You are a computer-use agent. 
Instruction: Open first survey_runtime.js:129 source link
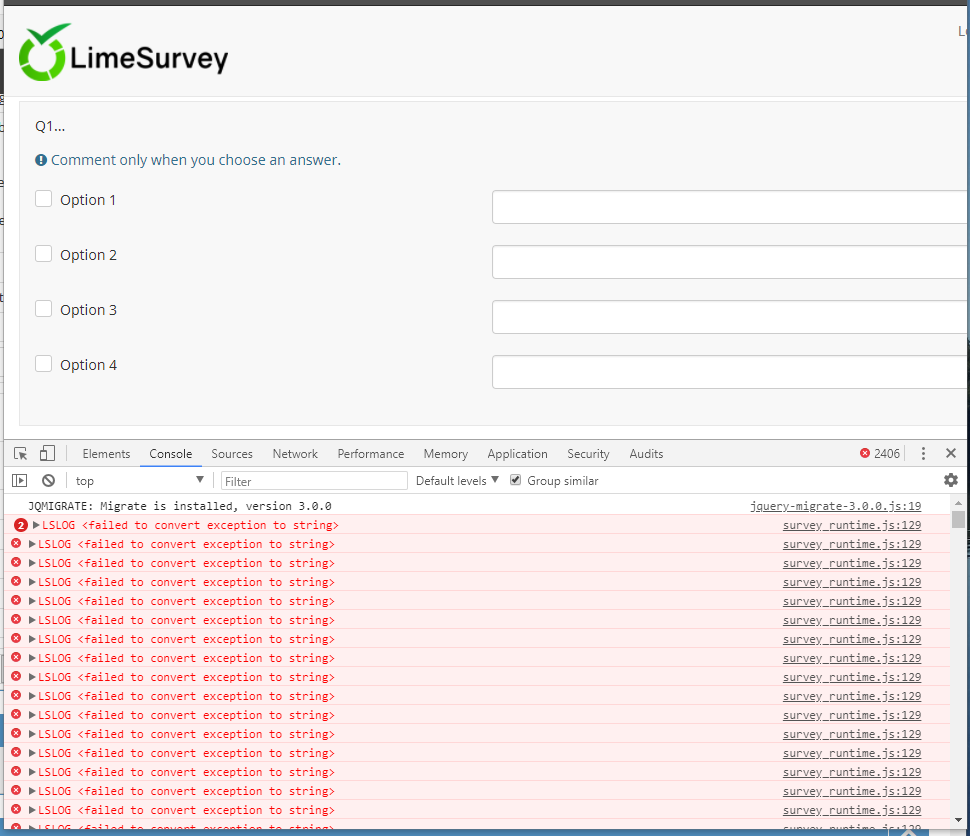coord(851,525)
